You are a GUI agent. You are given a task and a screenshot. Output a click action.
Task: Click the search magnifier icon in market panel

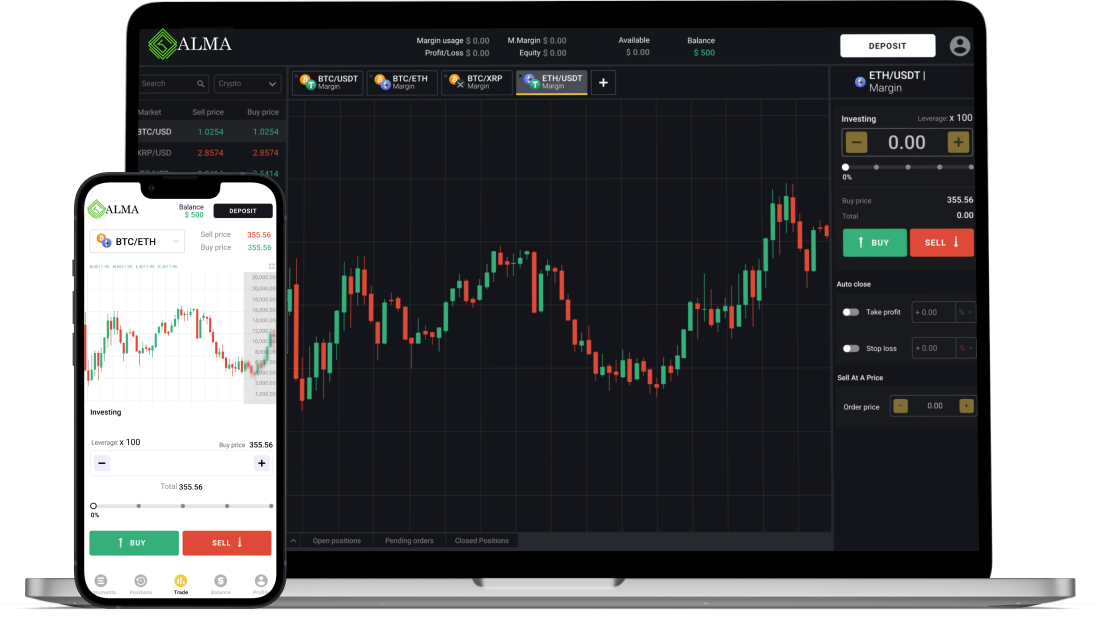[201, 84]
